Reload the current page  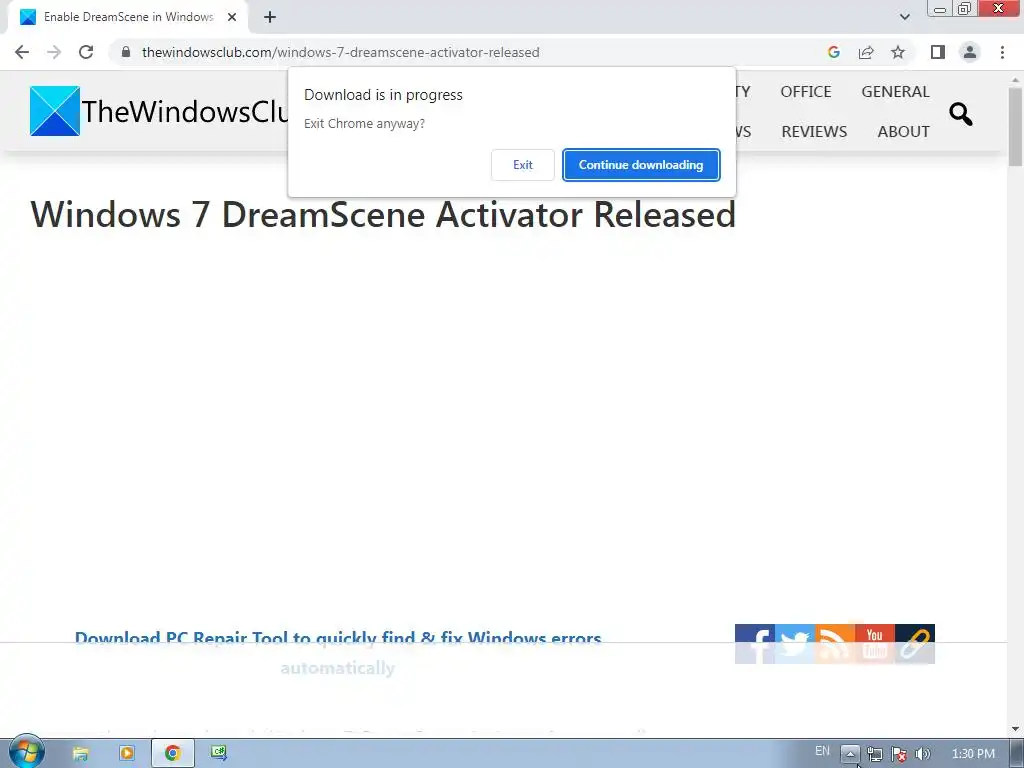click(x=86, y=52)
